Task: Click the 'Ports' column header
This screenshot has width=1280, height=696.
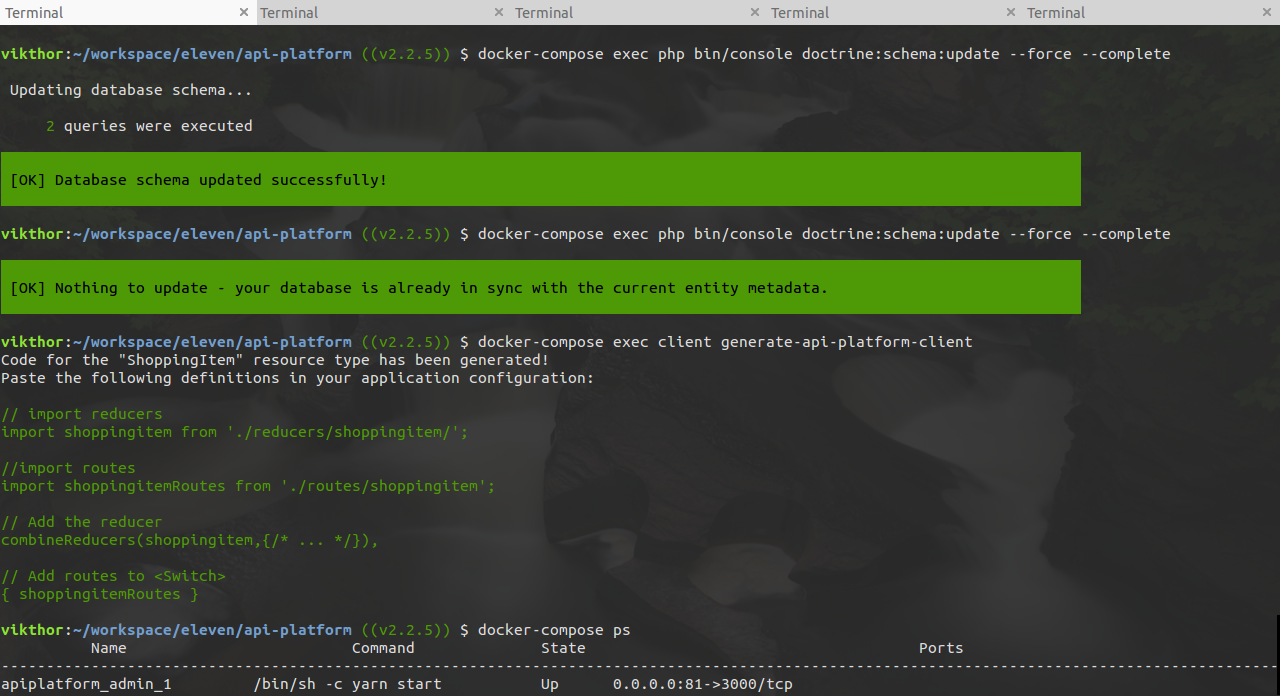Action: coord(940,648)
